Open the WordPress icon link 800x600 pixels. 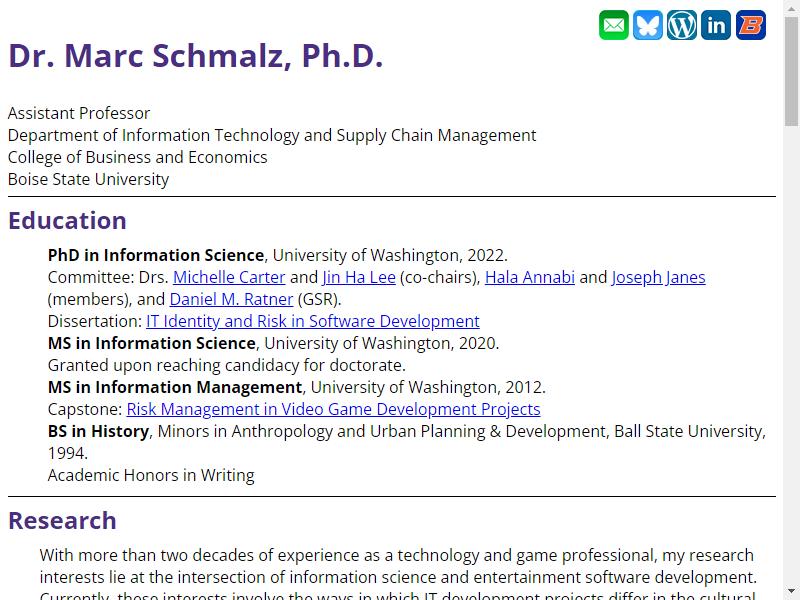(x=682, y=25)
